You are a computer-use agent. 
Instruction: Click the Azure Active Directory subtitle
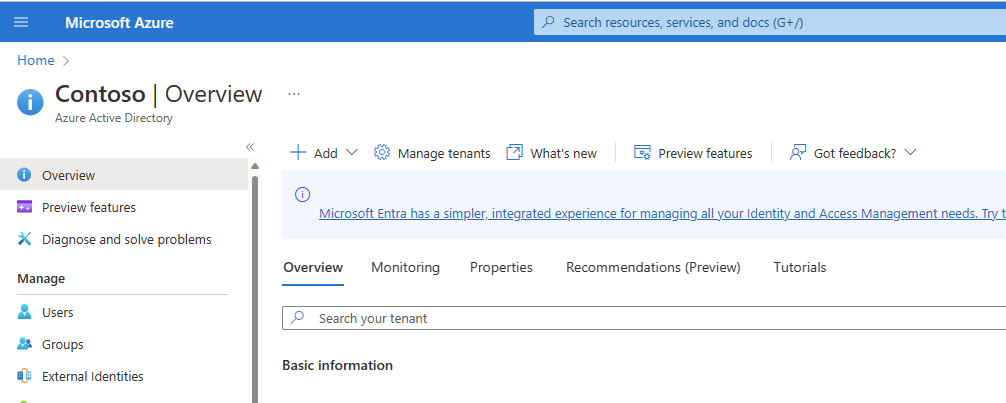114,118
